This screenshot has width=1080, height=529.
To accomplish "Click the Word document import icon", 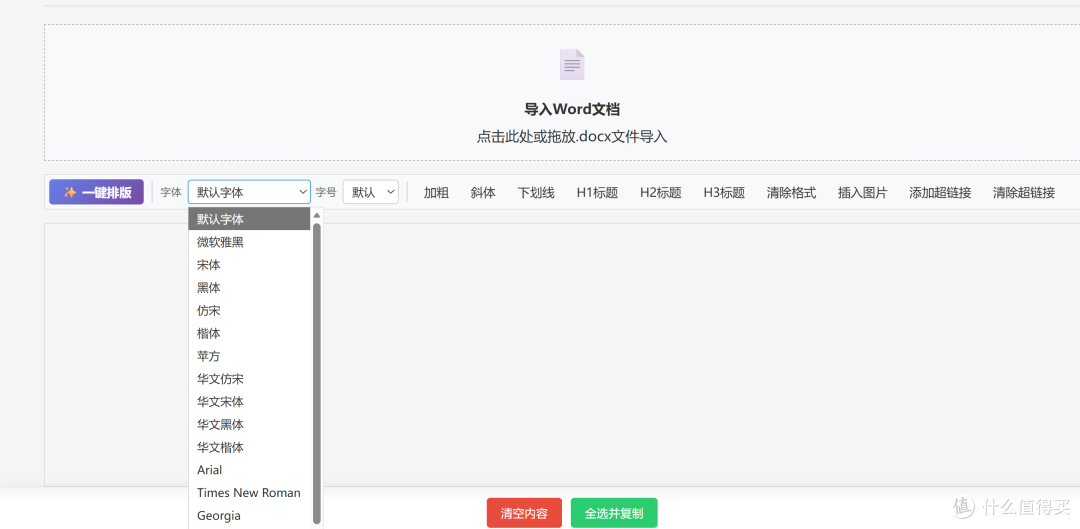I will tap(572, 64).
